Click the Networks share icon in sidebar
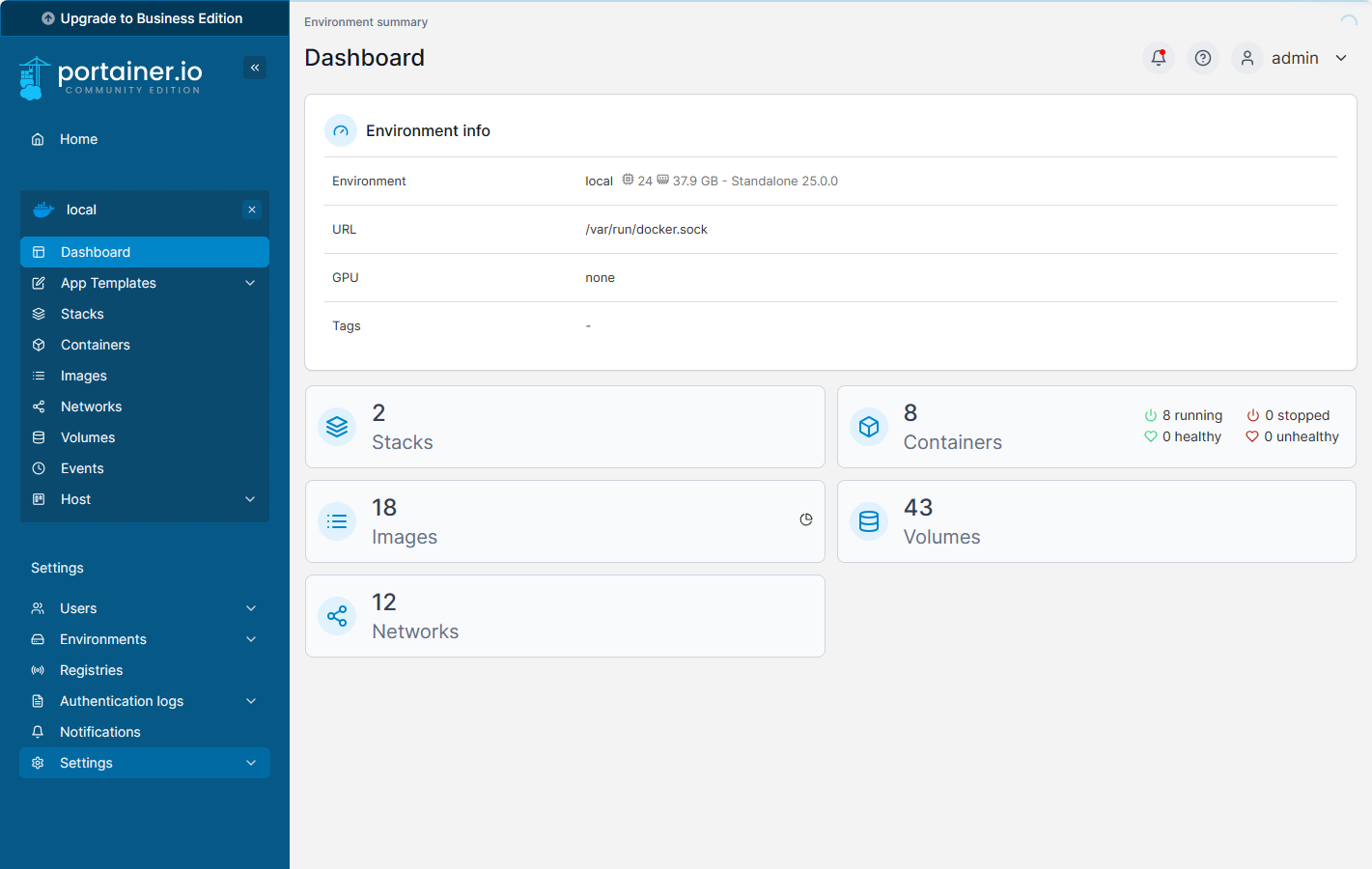This screenshot has width=1372, height=869. pyautogui.click(x=39, y=406)
